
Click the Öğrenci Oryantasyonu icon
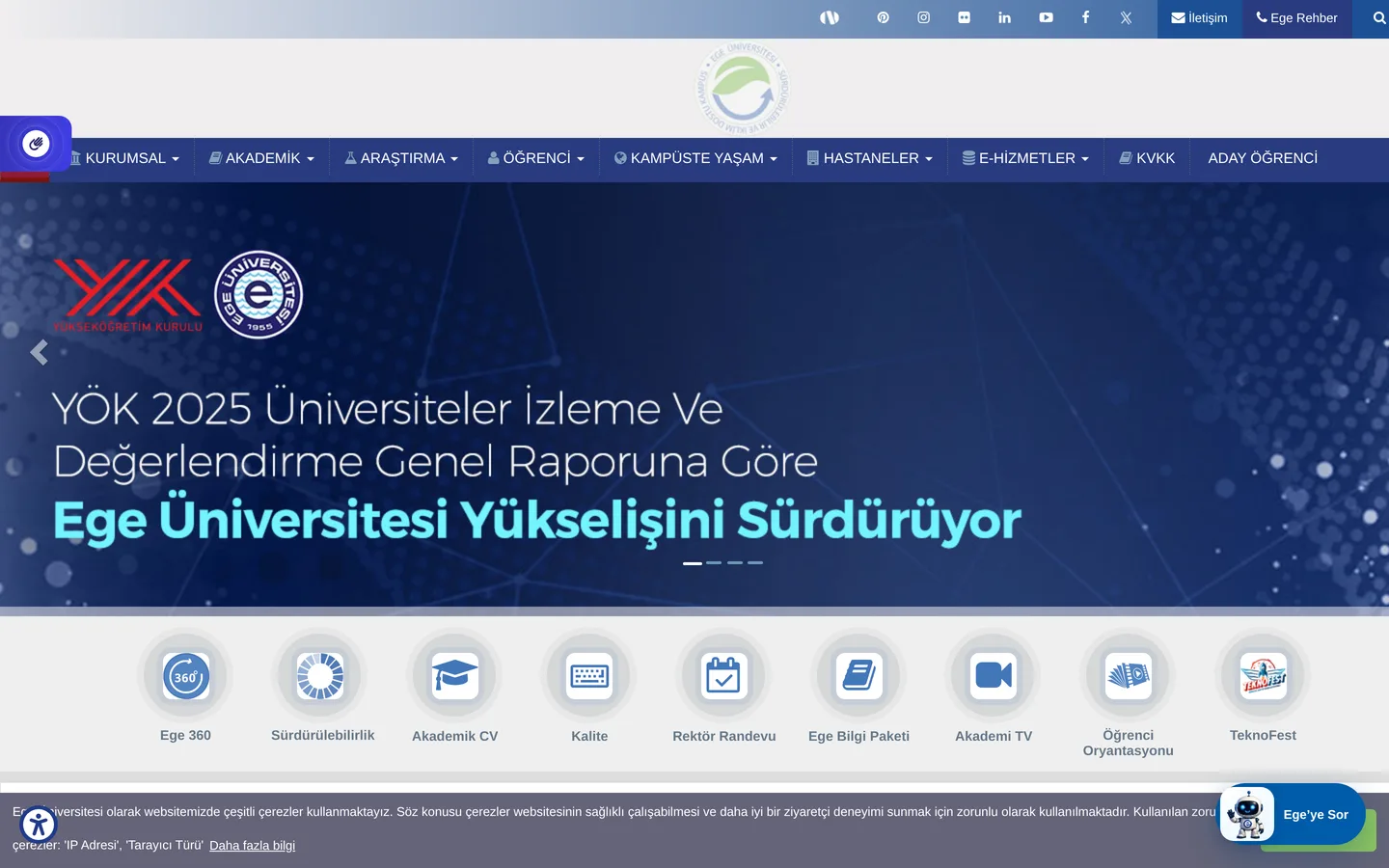(x=1128, y=676)
